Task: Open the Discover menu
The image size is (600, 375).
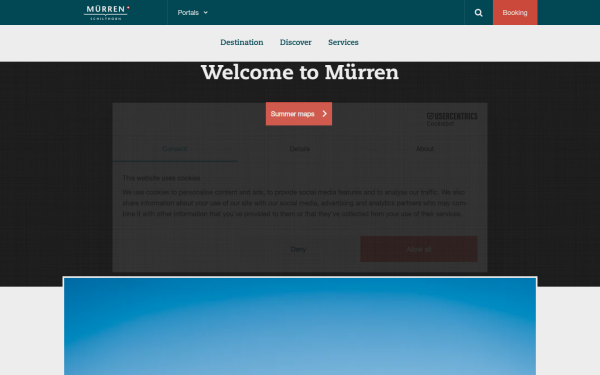Action: (295, 42)
